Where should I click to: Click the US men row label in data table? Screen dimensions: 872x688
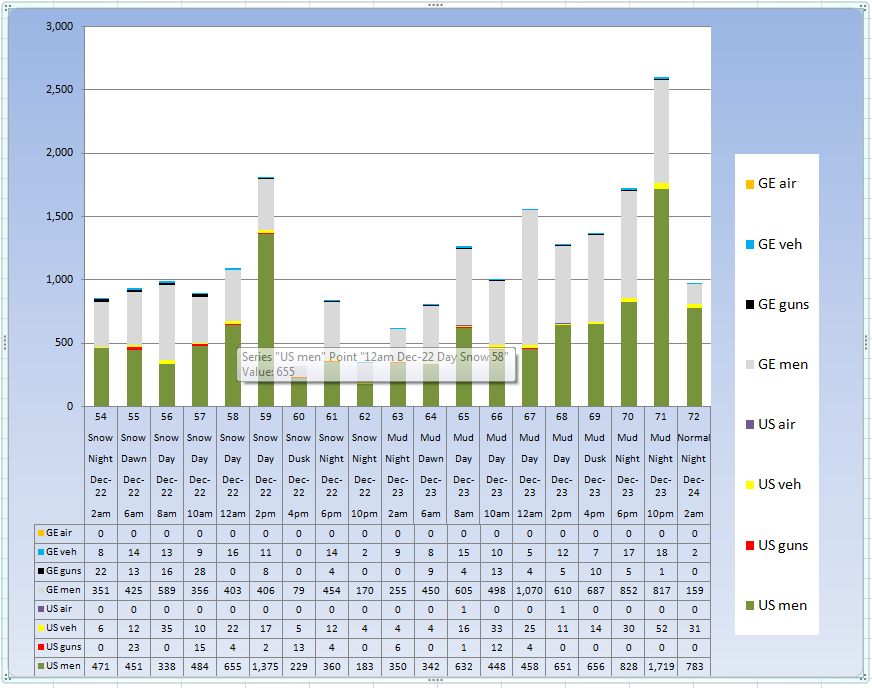coord(59,666)
